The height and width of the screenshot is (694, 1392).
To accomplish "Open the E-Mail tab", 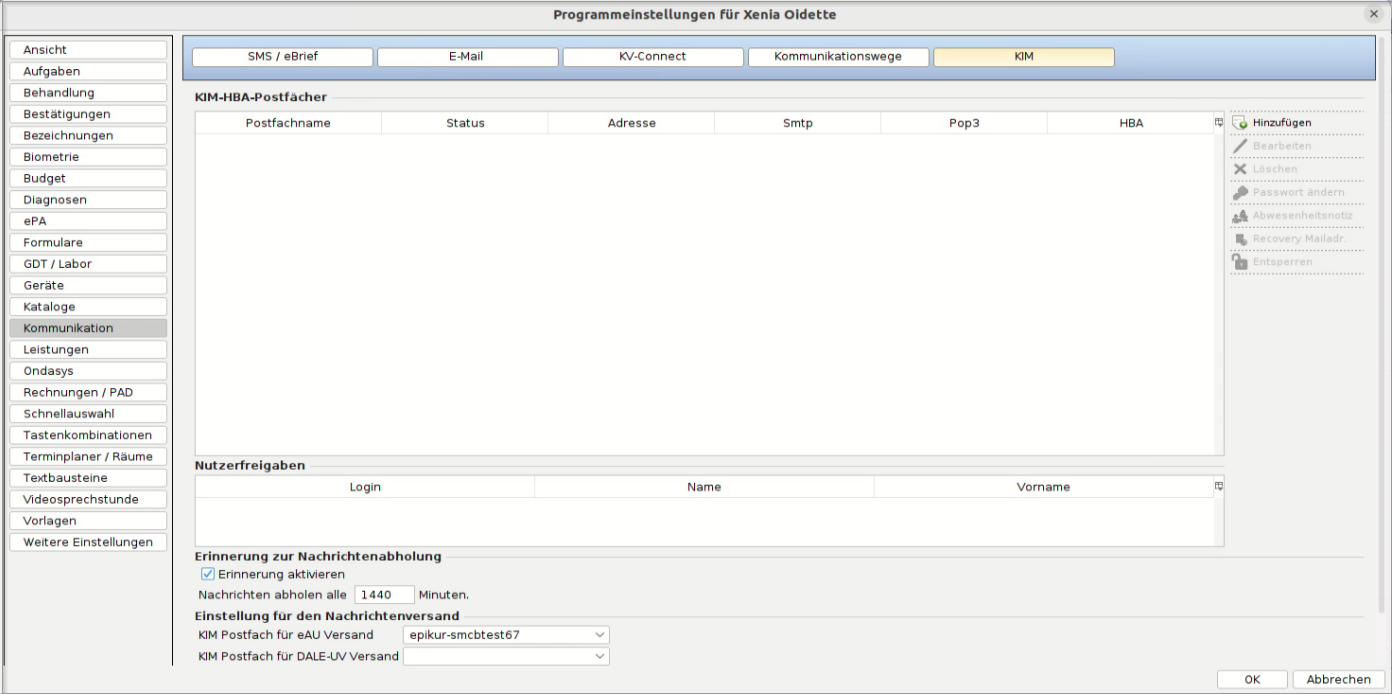I will coord(467,57).
